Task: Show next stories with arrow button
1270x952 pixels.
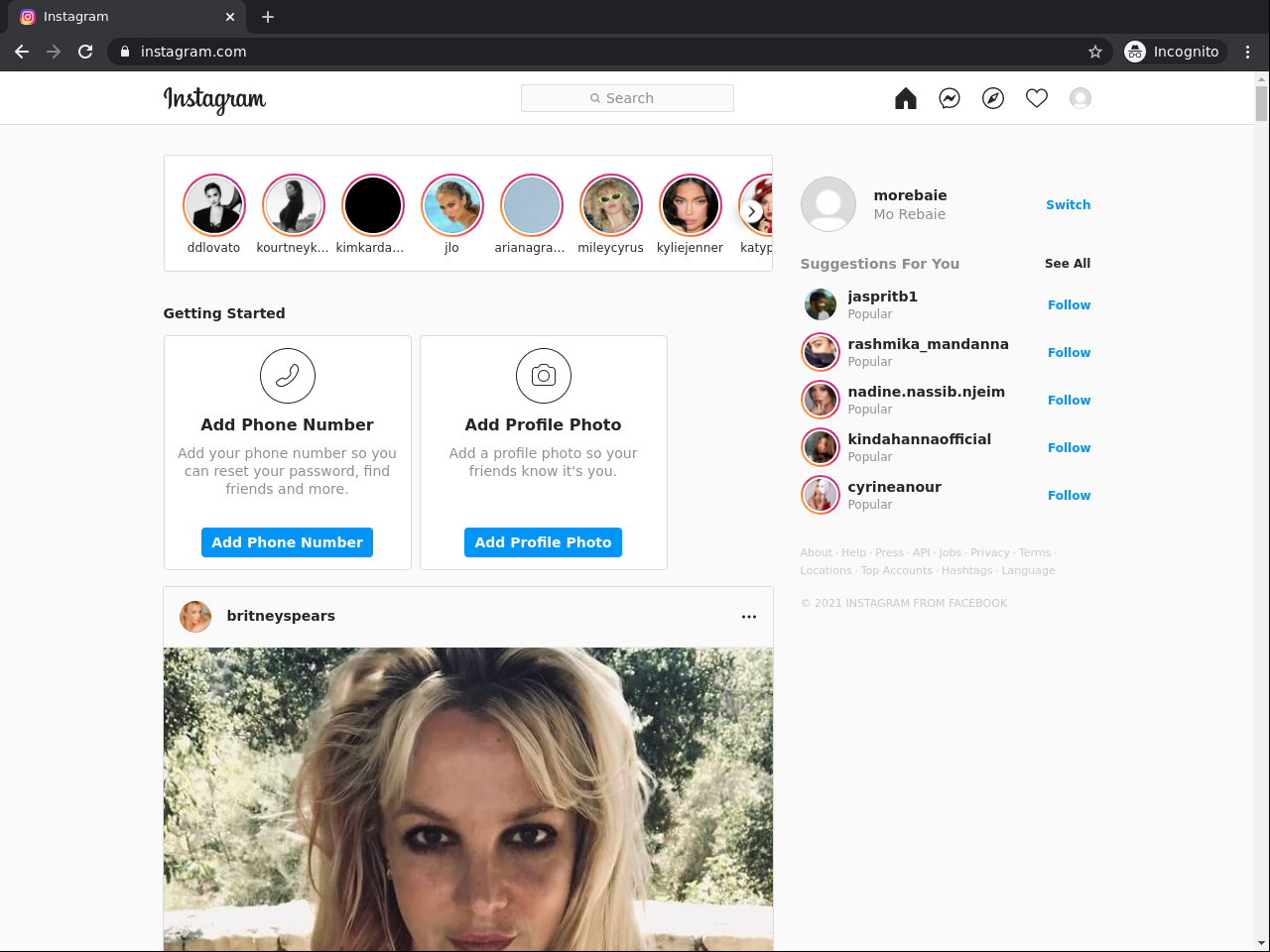Action: [x=752, y=211]
